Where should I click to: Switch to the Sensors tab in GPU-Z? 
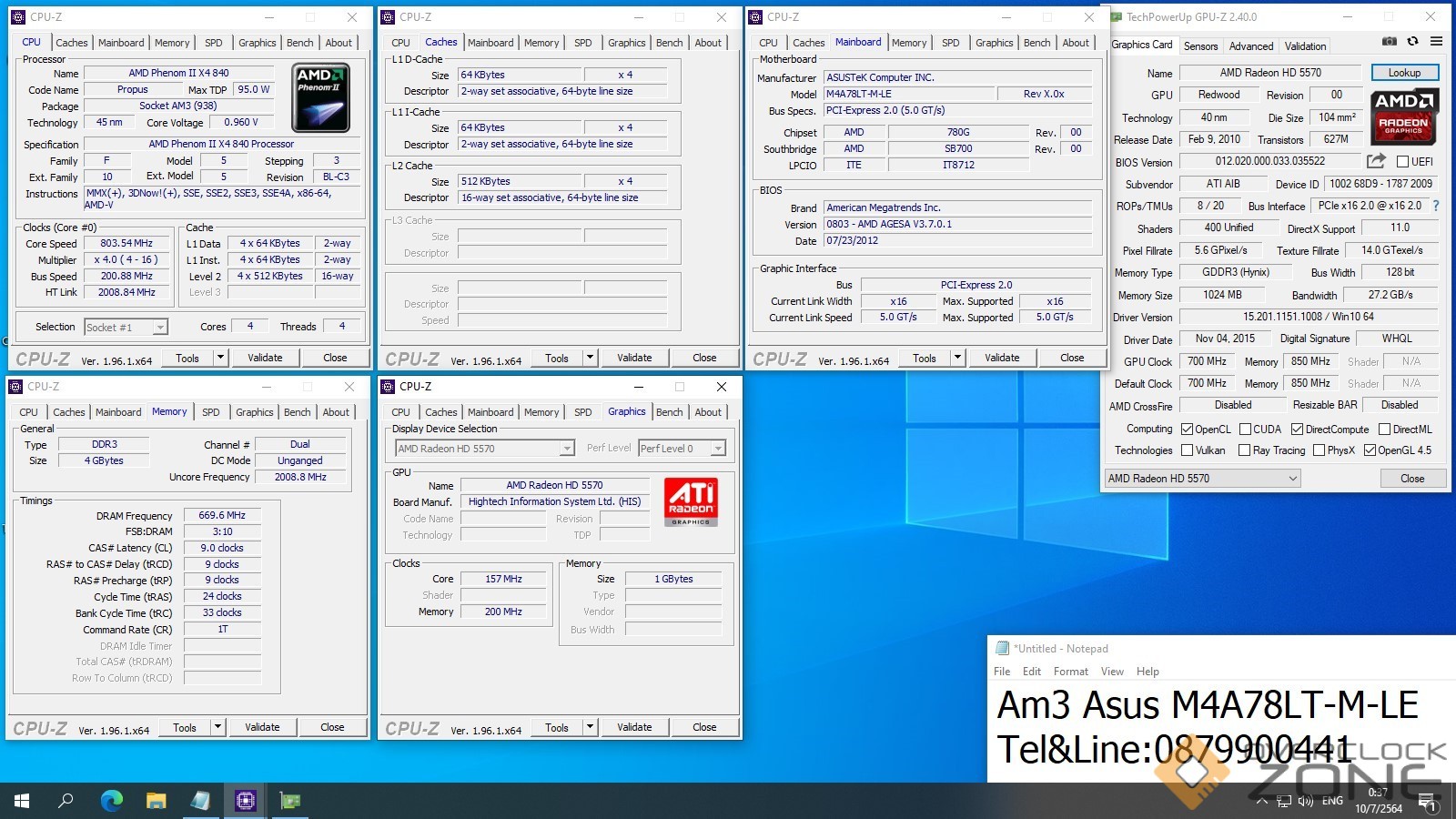pyautogui.click(x=1200, y=46)
